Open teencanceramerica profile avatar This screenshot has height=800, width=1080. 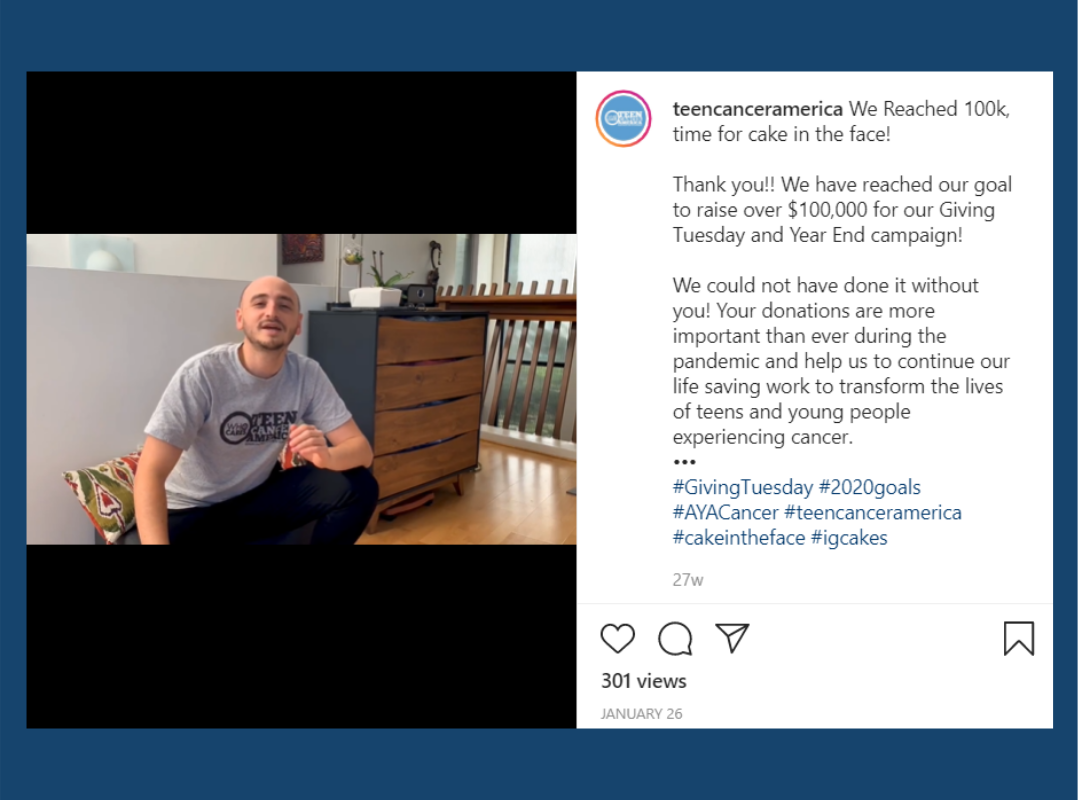[623, 119]
